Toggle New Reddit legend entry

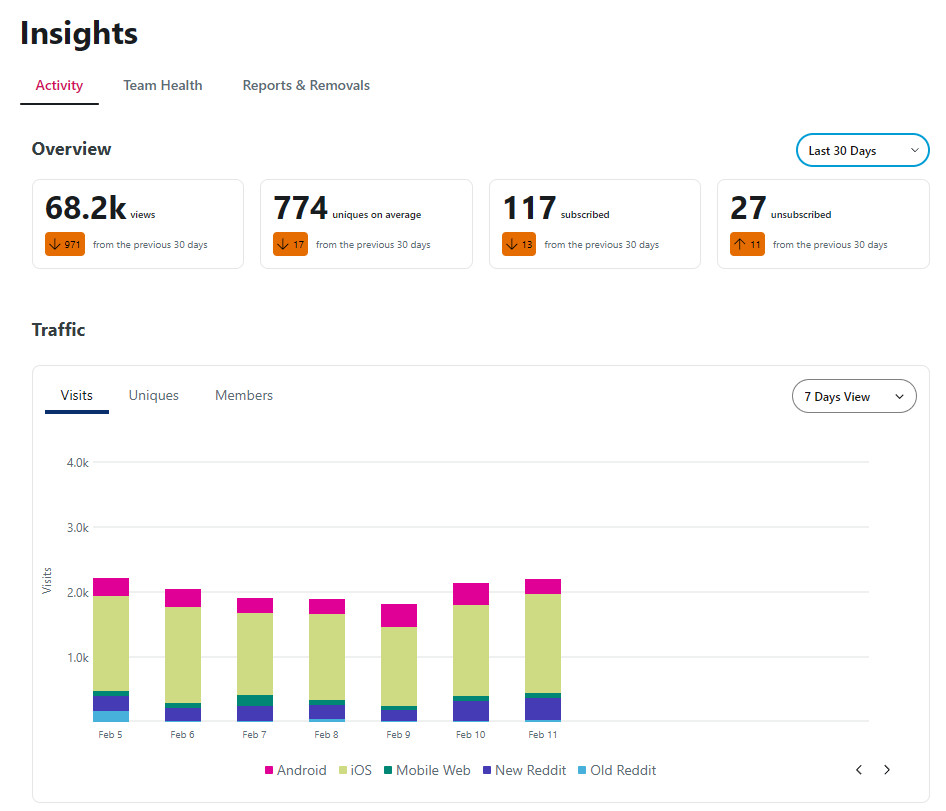click(524, 770)
